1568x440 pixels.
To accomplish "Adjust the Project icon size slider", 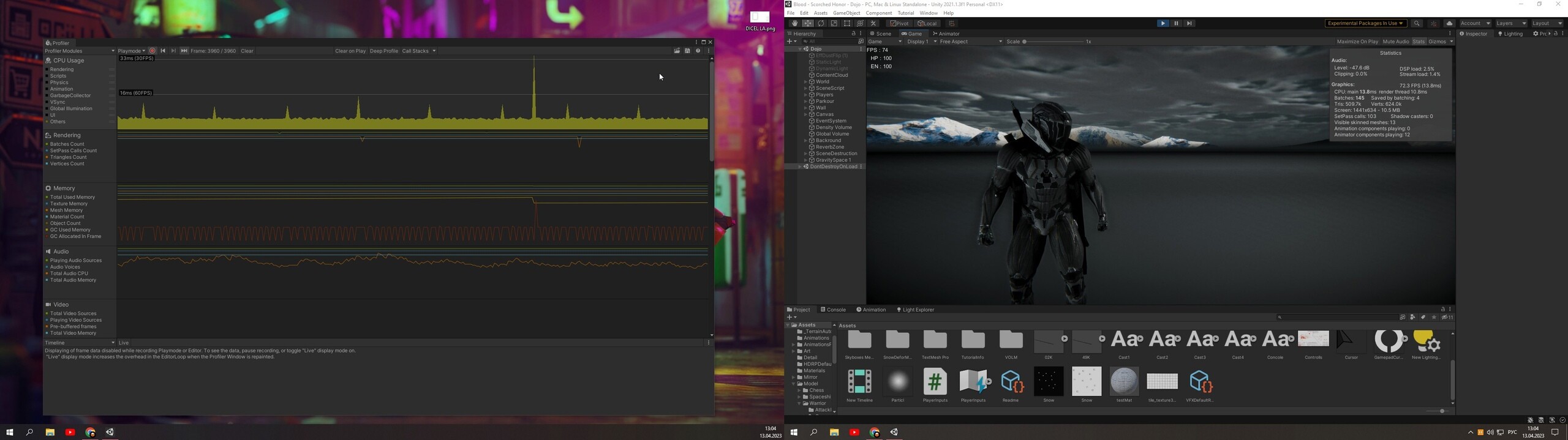I will pos(1438,411).
